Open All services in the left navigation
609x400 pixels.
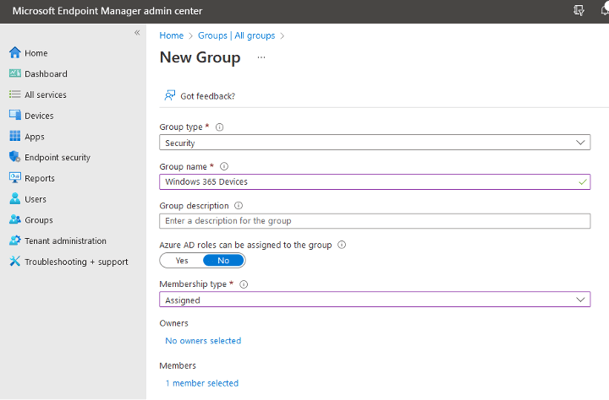coord(45,95)
